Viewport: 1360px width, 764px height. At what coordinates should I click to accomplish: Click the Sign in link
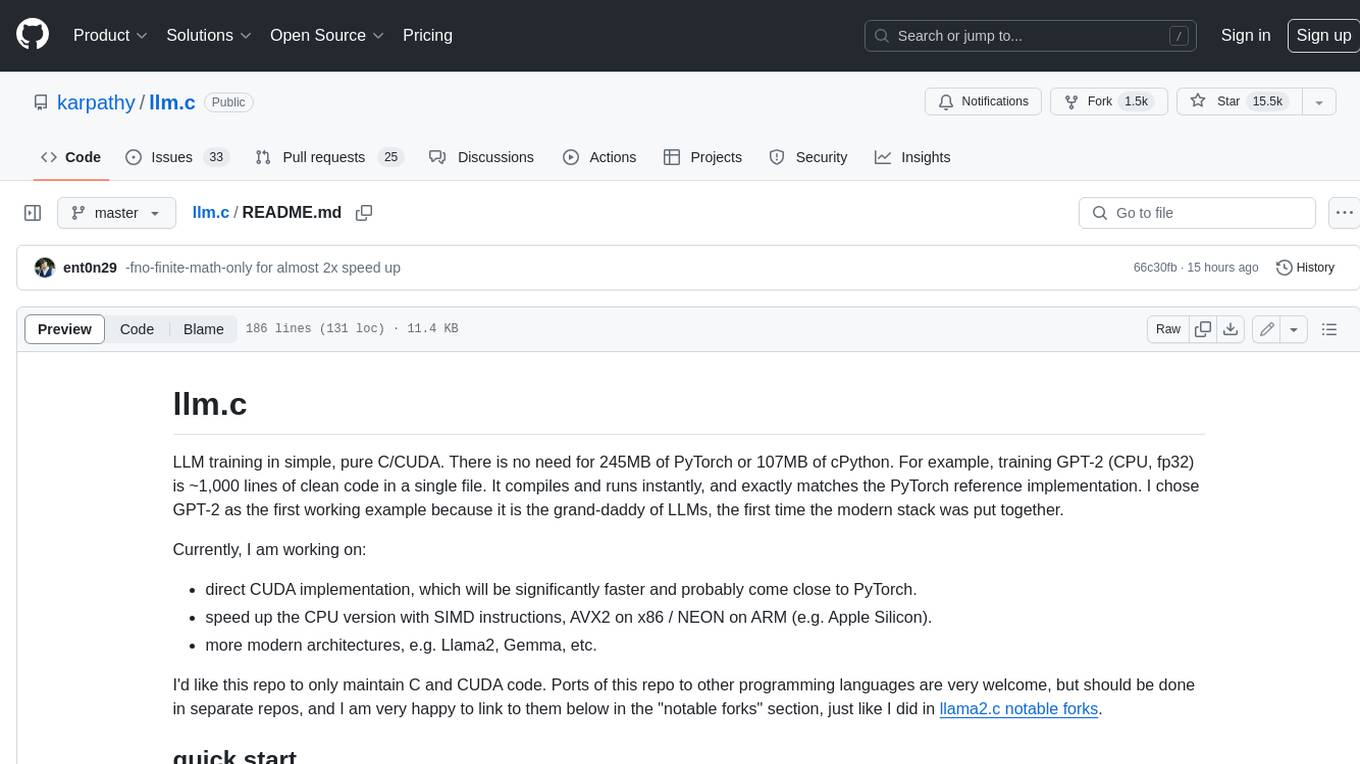pyautogui.click(x=1245, y=35)
